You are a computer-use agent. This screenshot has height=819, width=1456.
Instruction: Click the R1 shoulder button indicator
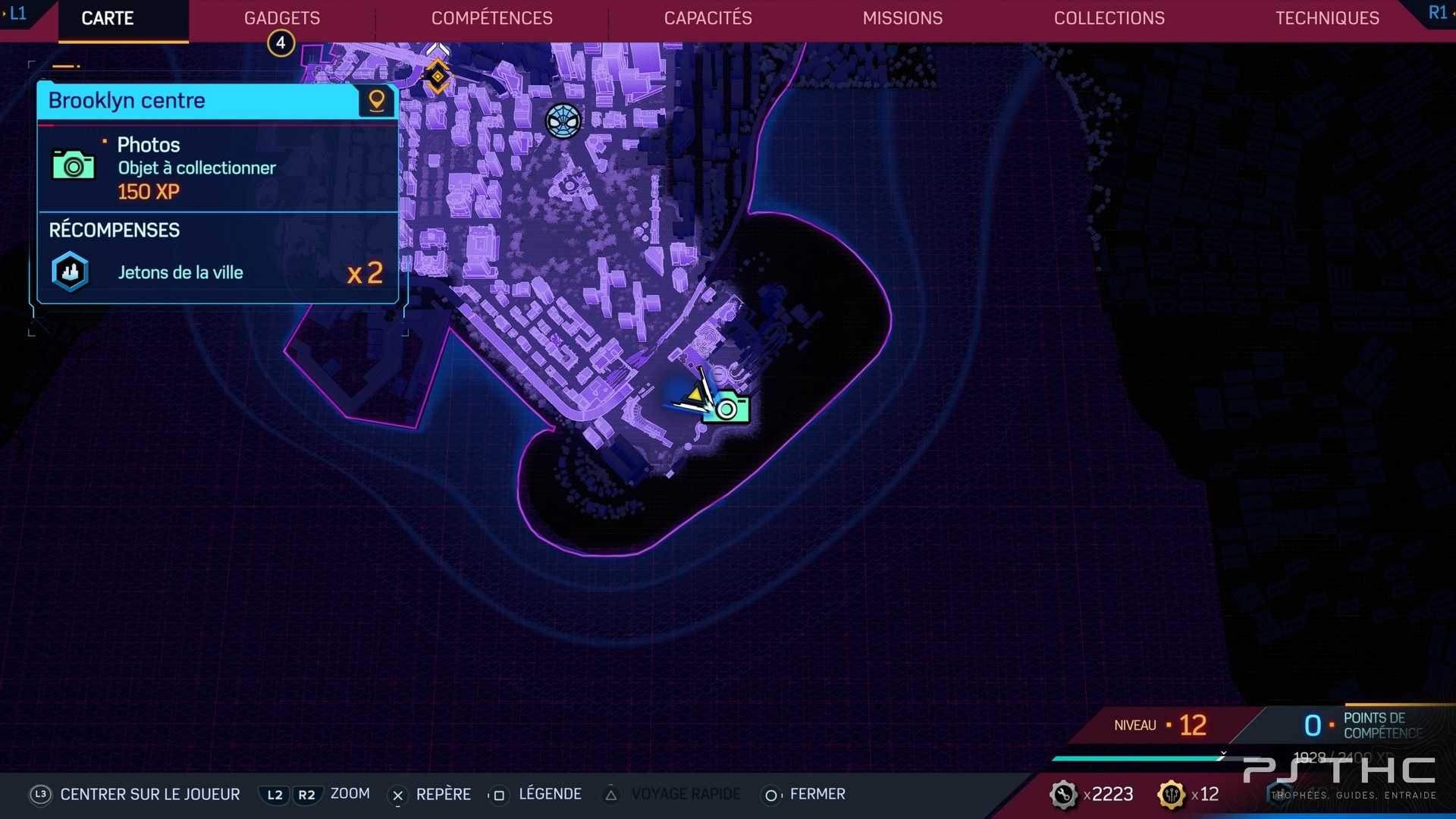click(x=1438, y=13)
